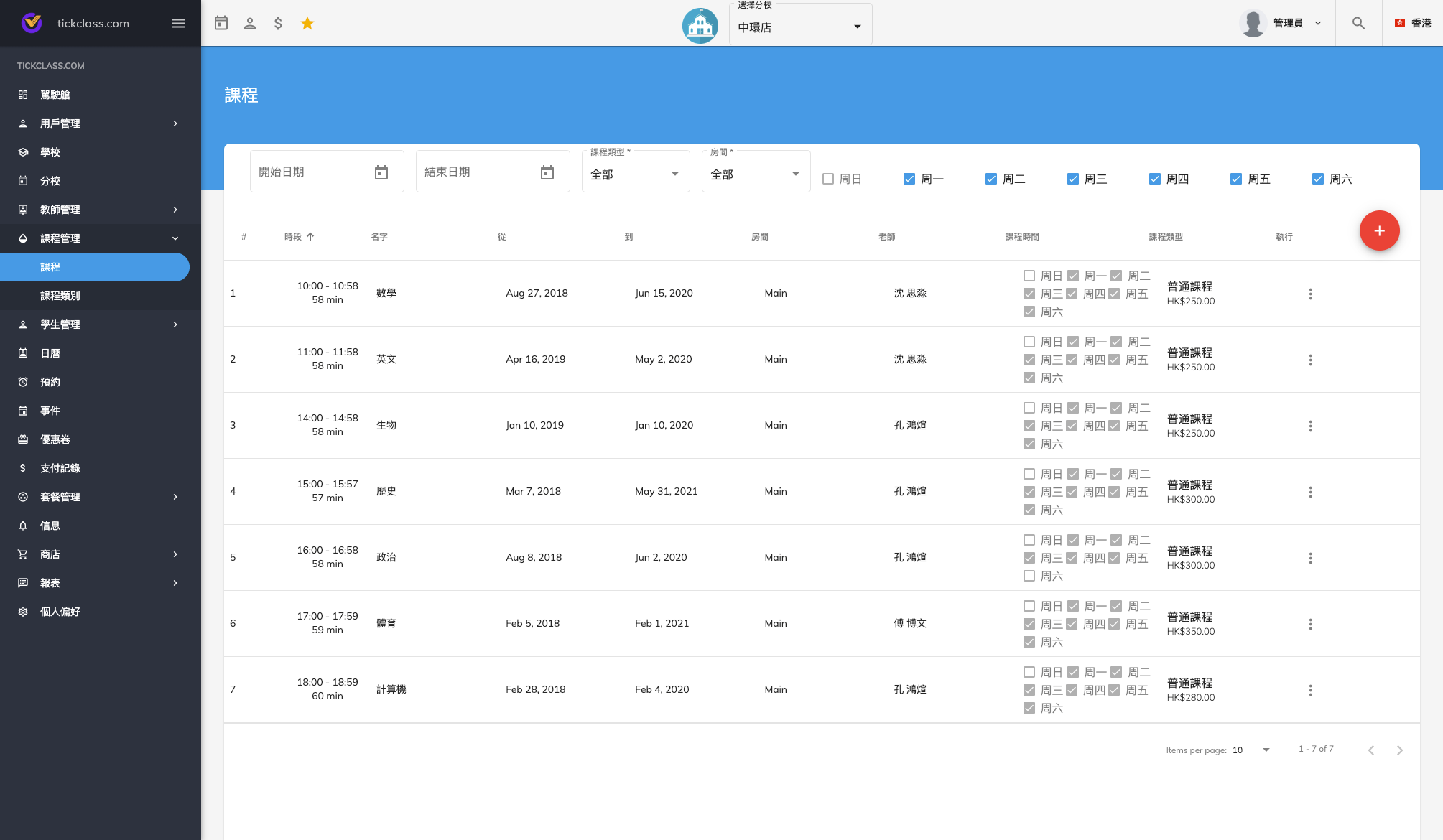This screenshot has width=1443, height=840.
Task: Open 事件 in sidebar
Action: tap(101, 411)
